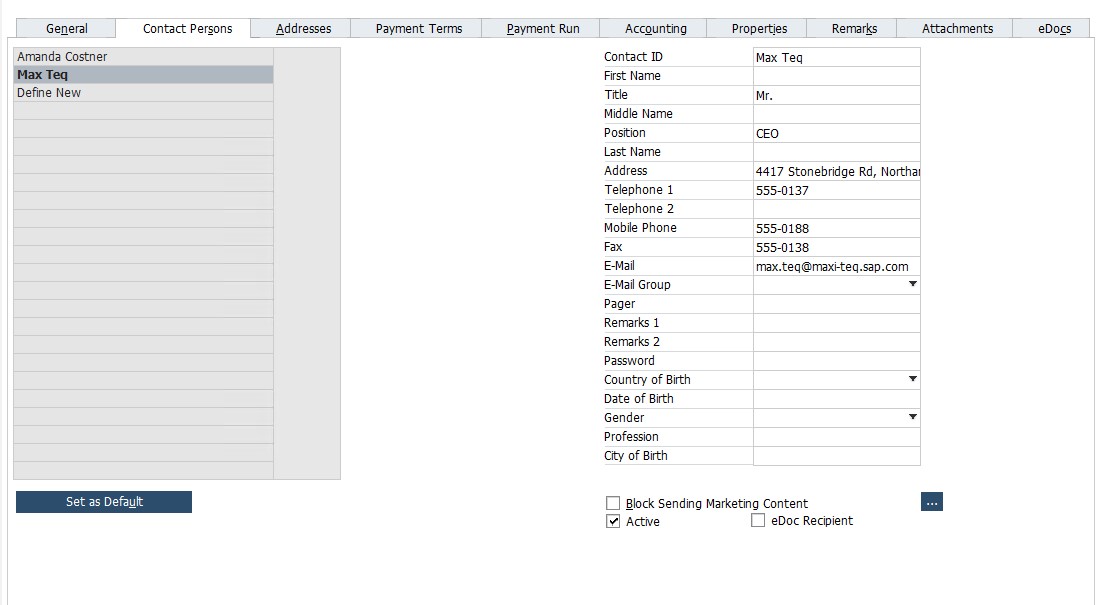Image resolution: width=1104 pixels, height=605 pixels.
Task: Switch to the eDocs tab
Action: pyautogui.click(x=1054, y=29)
